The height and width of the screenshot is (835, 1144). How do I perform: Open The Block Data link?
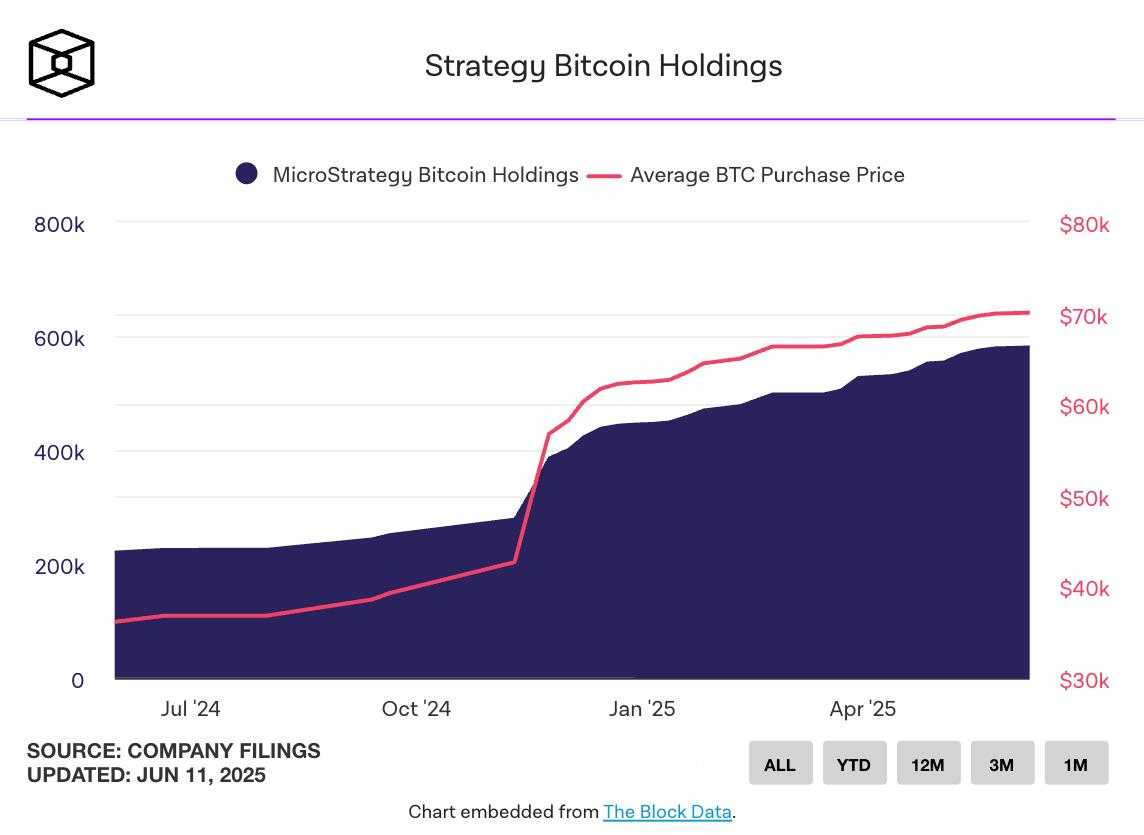pyautogui.click(x=668, y=812)
